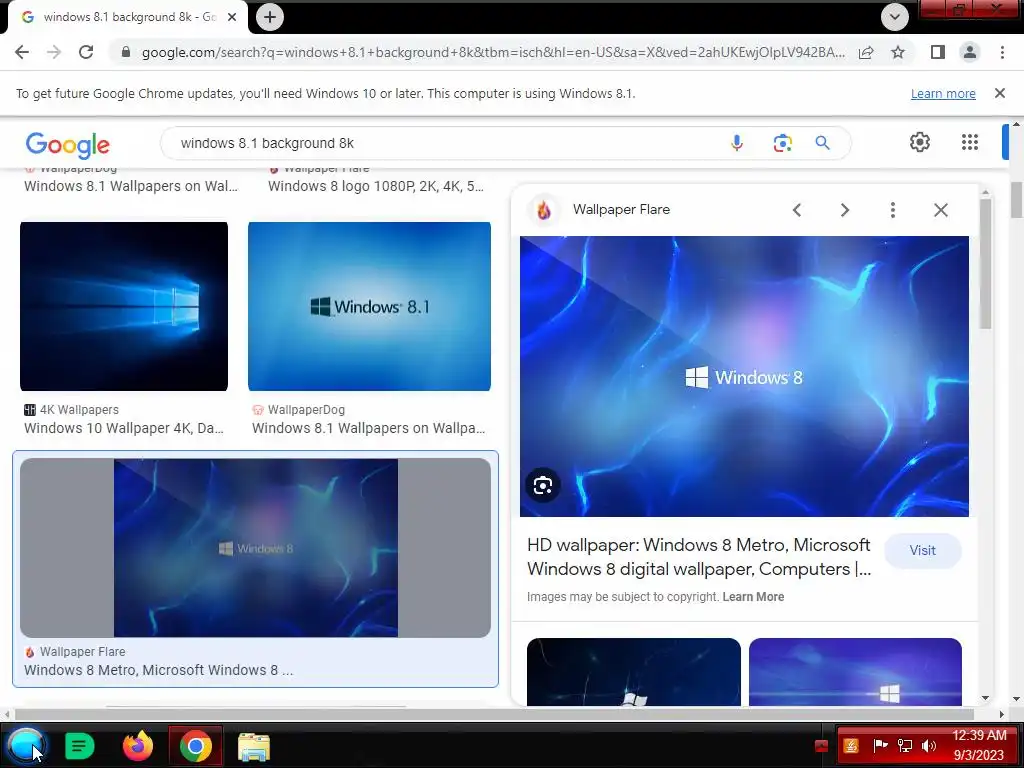The image size is (1024, 768).
Task: Open the Windows 8.1 blue logo thumbnail
Action: pyautogui.click(x=369, y=306)
